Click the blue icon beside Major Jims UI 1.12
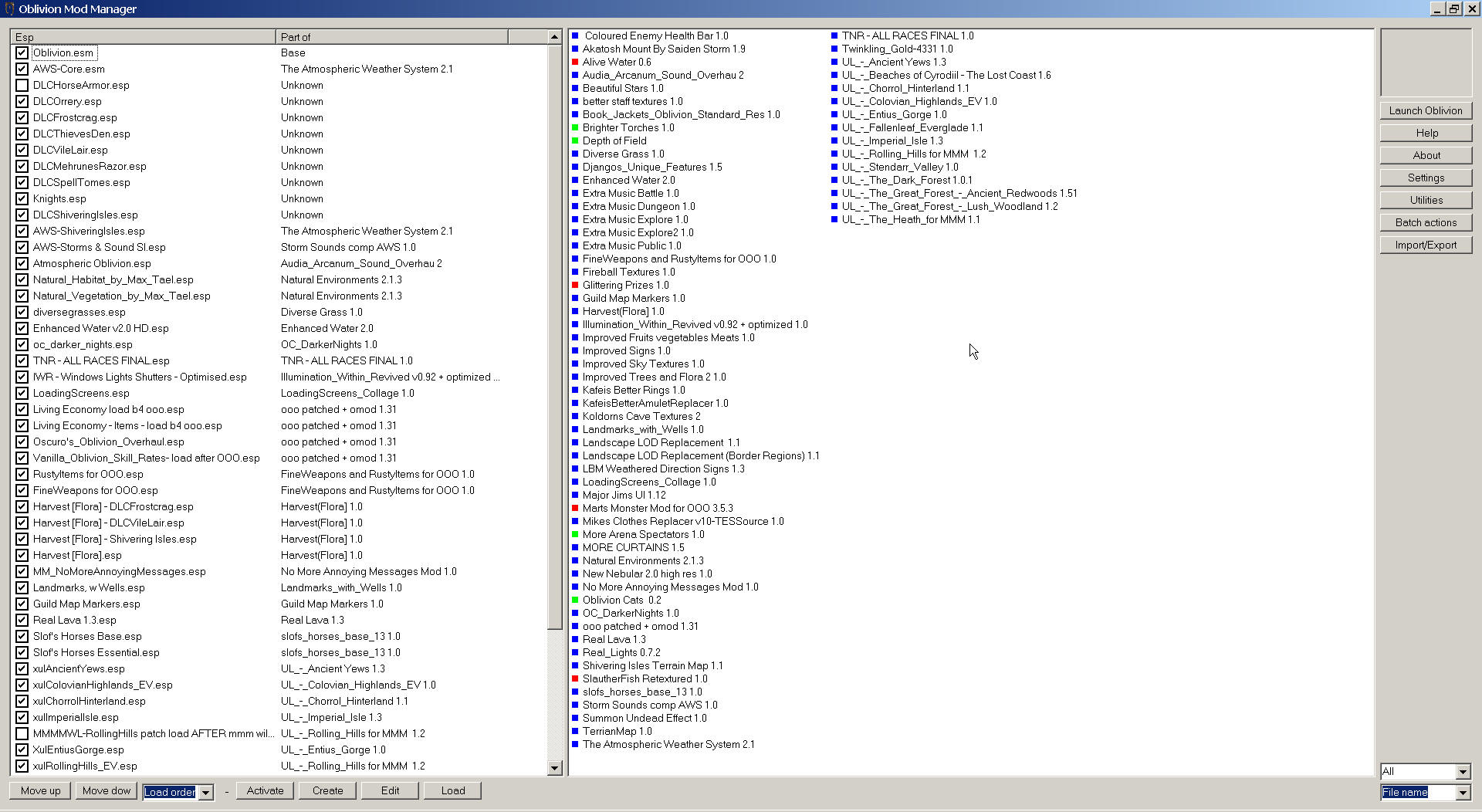The image size is (1482, 812). (x=575, y=495)
